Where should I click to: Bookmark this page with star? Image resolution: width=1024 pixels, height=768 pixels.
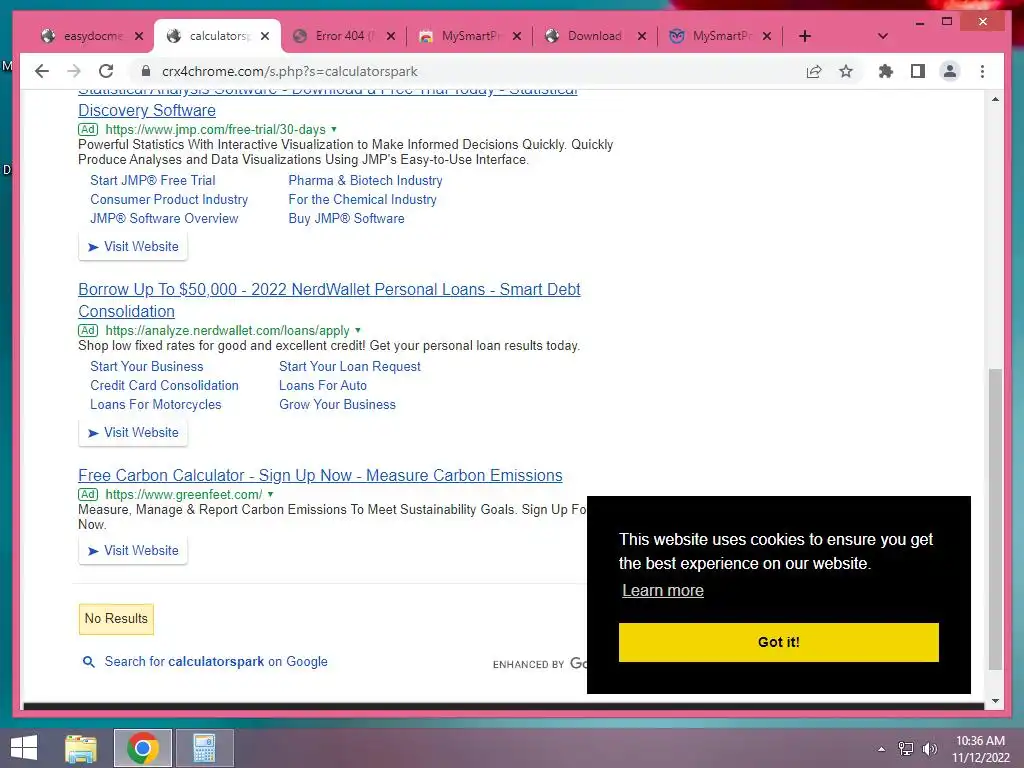pos(846,71)
